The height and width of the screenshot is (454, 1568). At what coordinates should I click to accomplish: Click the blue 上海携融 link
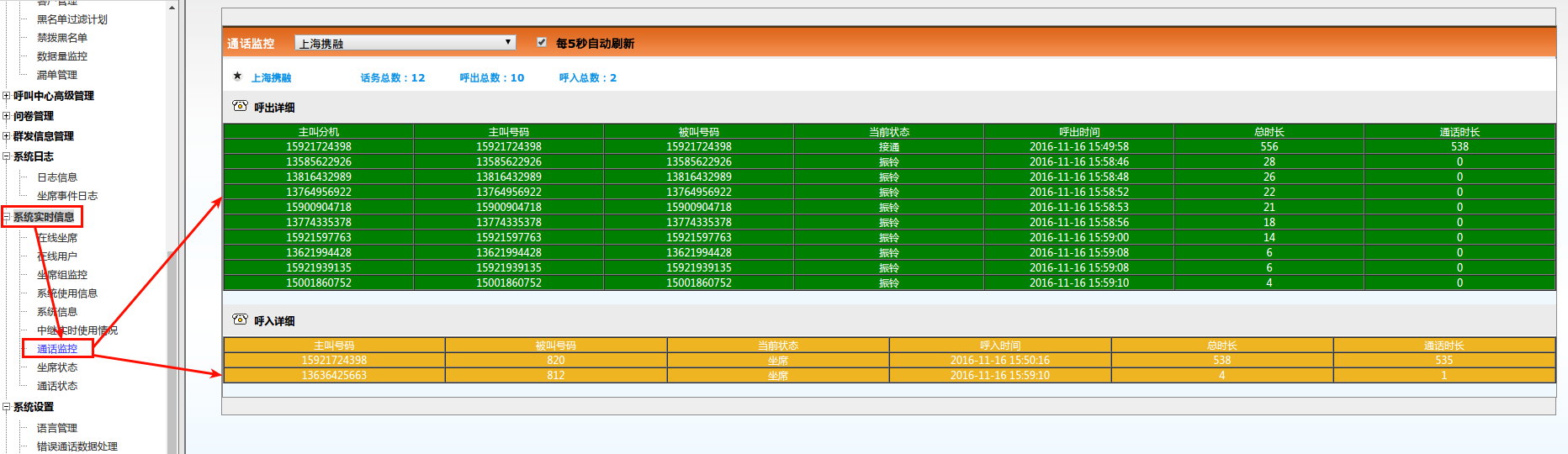pyautogui.click(x=272, y=77)
